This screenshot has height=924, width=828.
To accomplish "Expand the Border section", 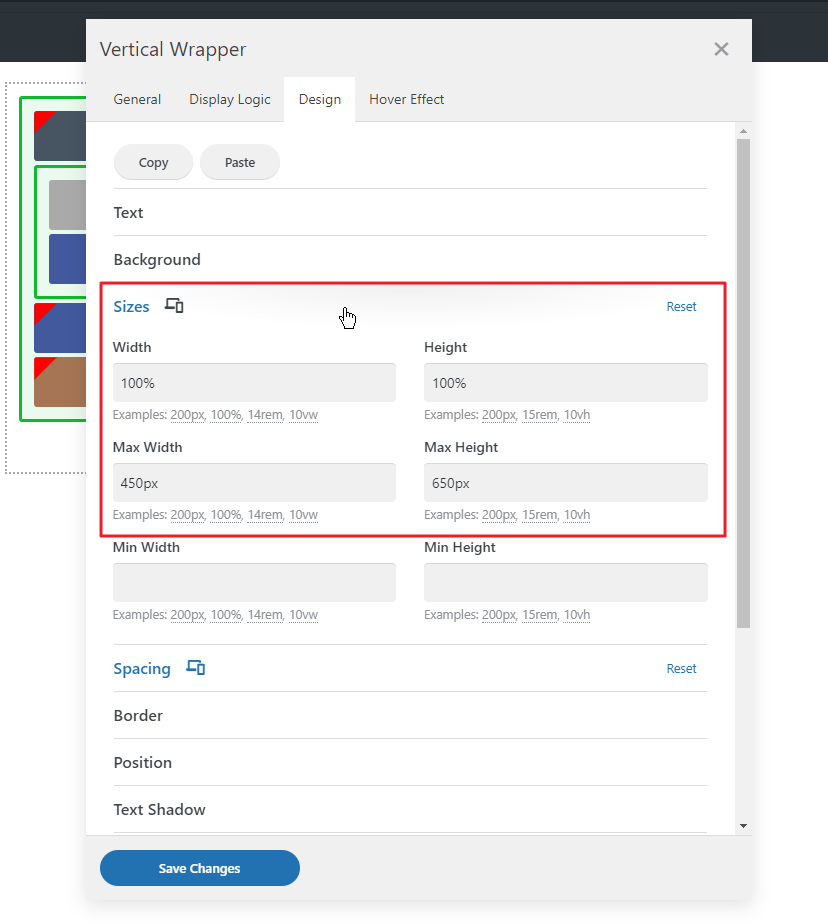I will click(410, 715).
